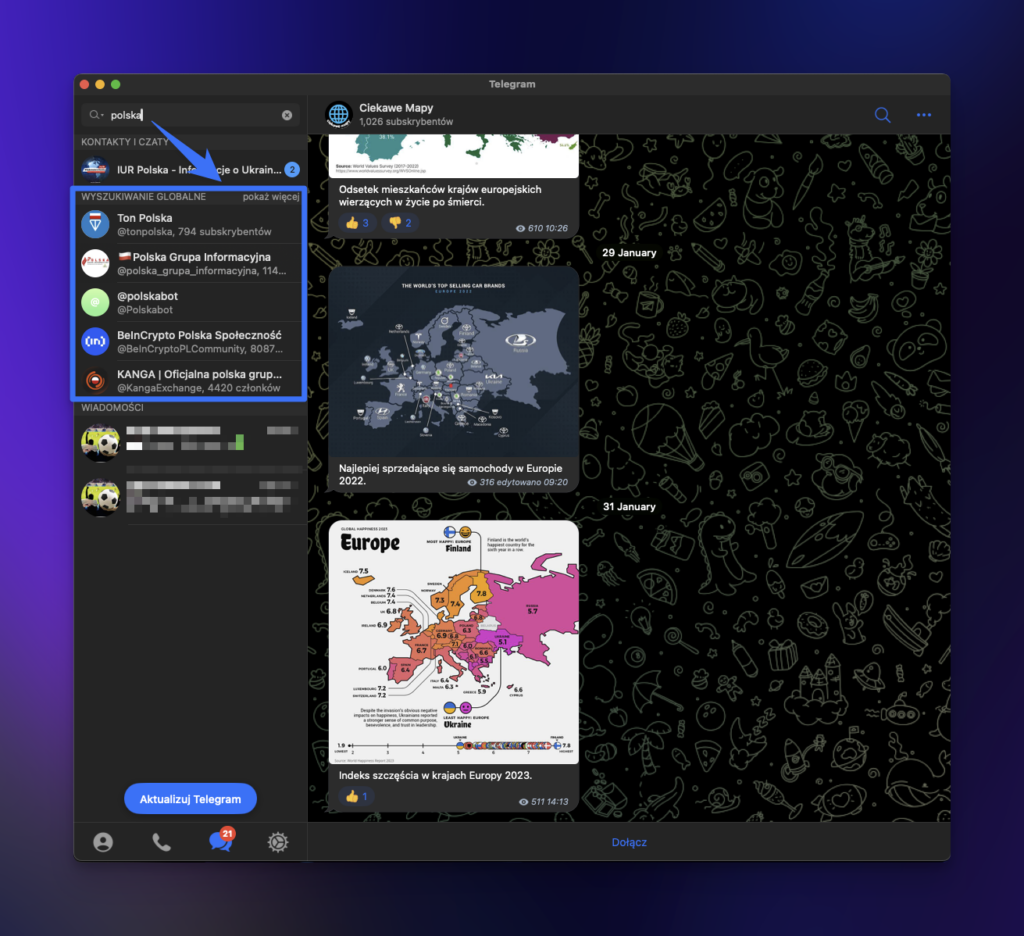Open the Settings gear tab
Viewport: 1024px width, 936px height.
(x=278, y=842)
